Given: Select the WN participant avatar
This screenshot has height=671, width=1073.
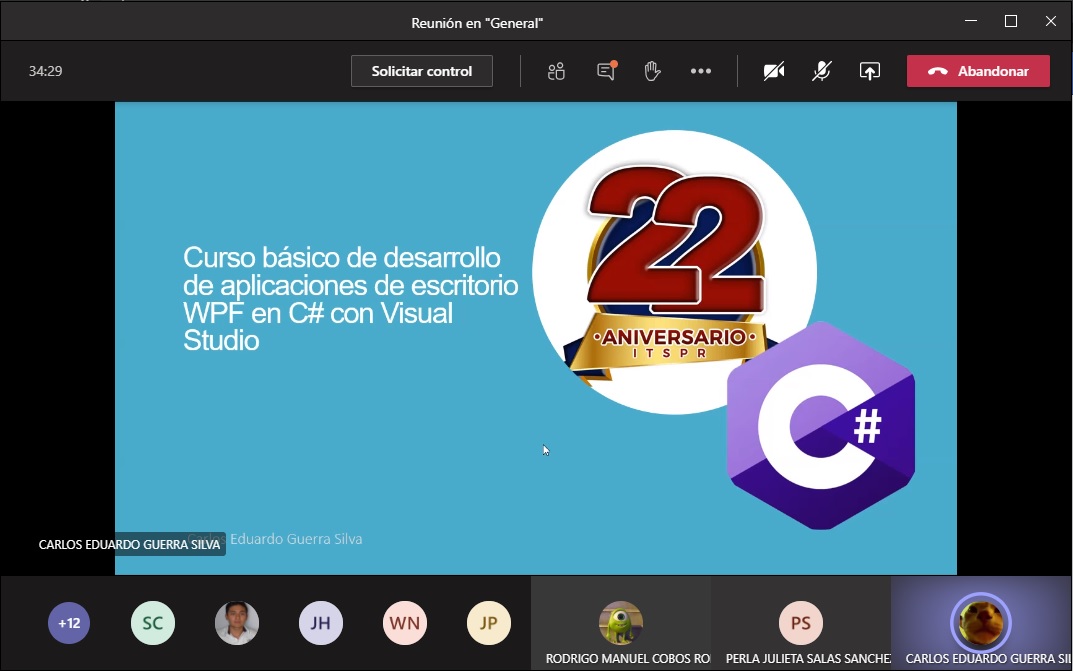Looking at the screenshot, I should pos(404,623).
